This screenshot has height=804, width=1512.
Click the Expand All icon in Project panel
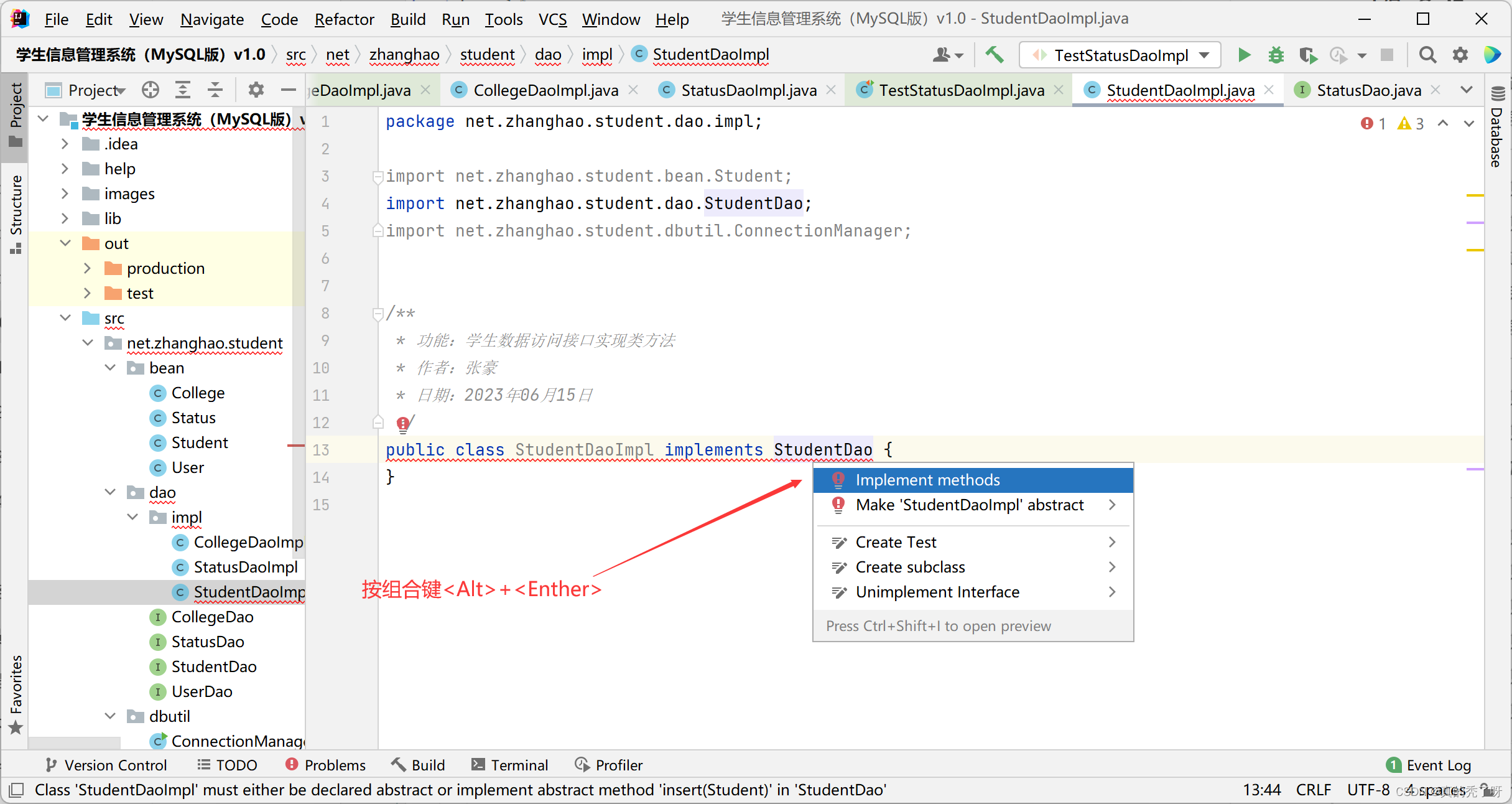tap(183, 90)
